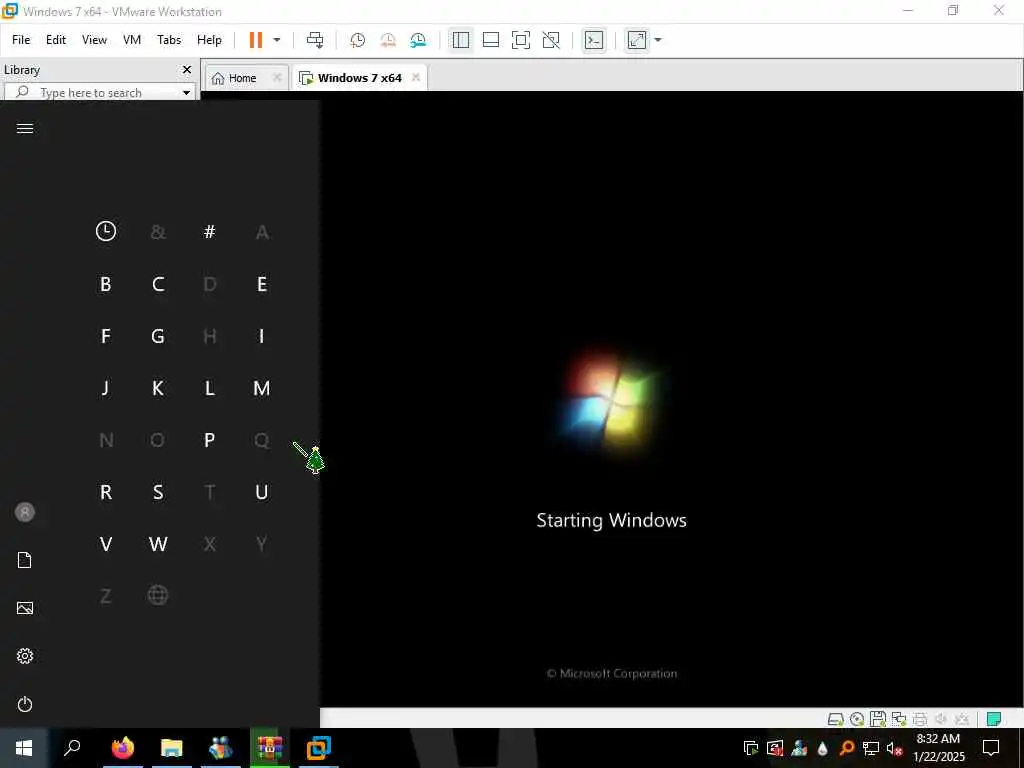Jump to apps starting with J
This screenshot has height=768, width=1024.
[106, 388]
